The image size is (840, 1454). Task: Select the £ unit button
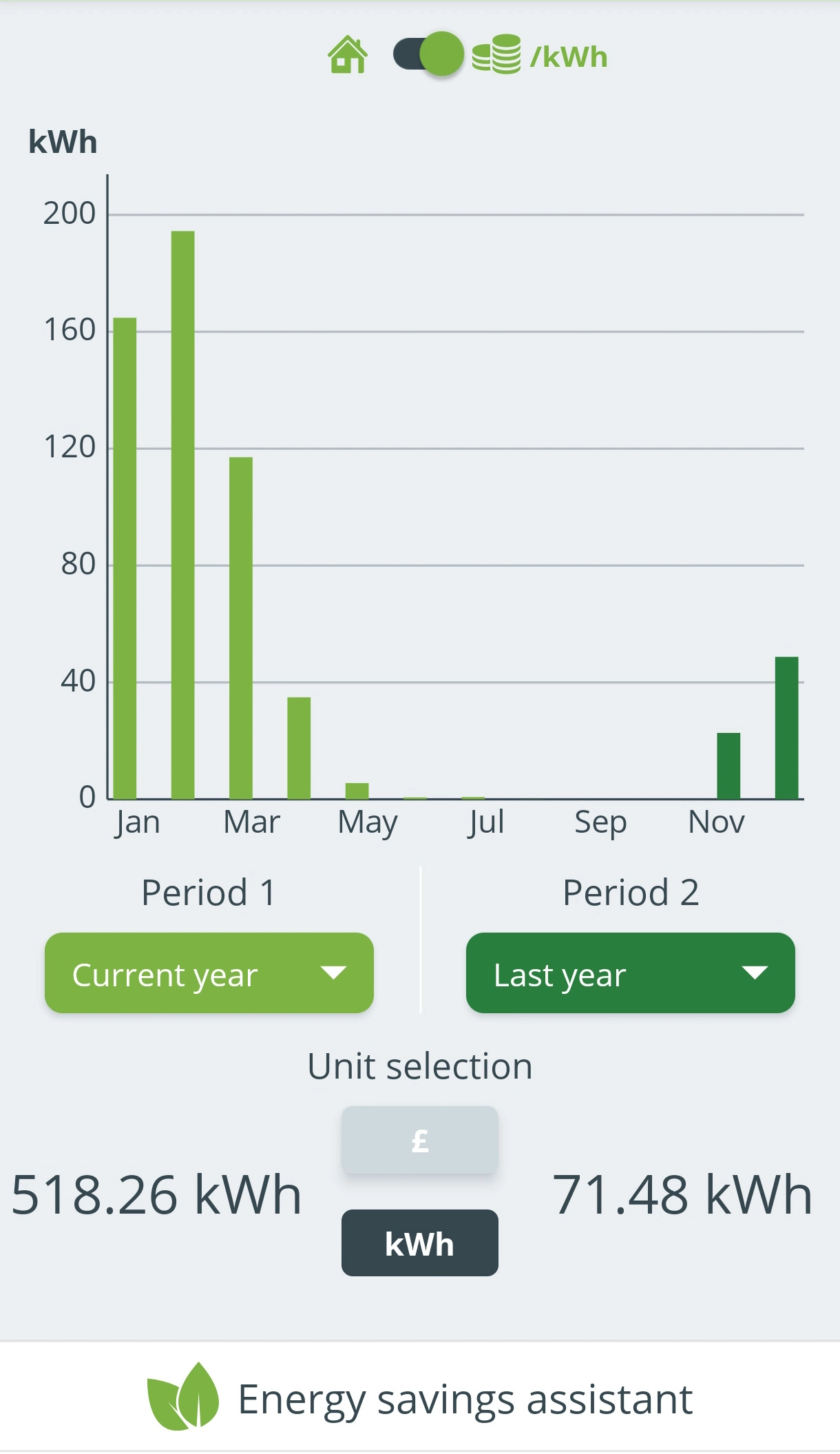[x=419, y=1140]
